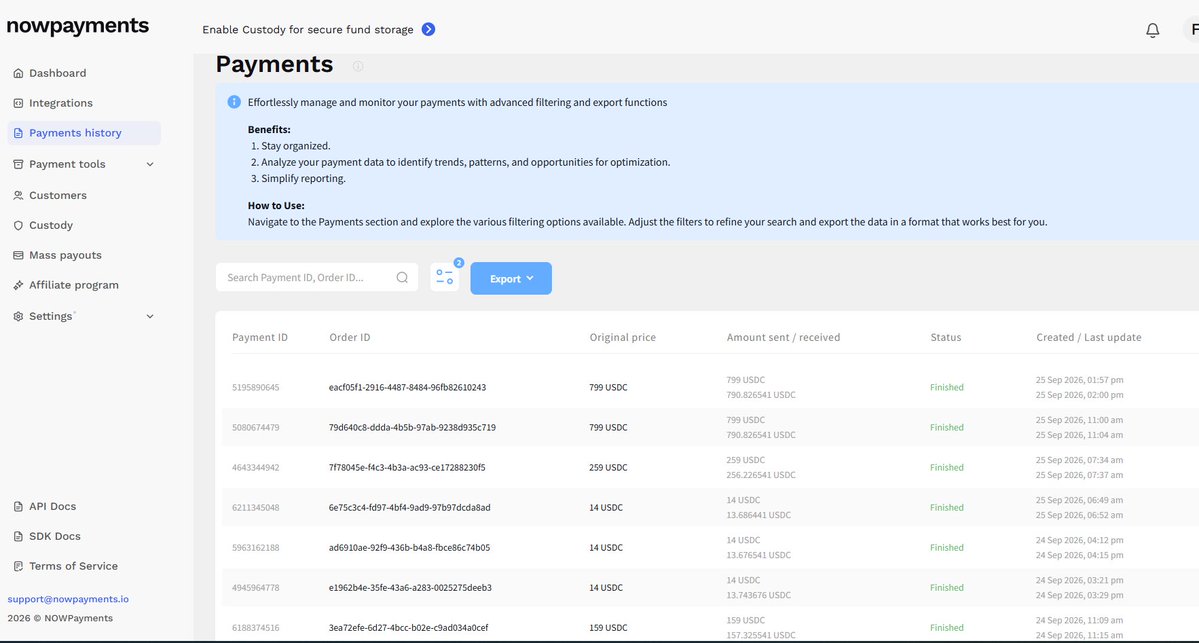Click payment ID 4945964778
The image size is (1199, 643).
[255, 588]
